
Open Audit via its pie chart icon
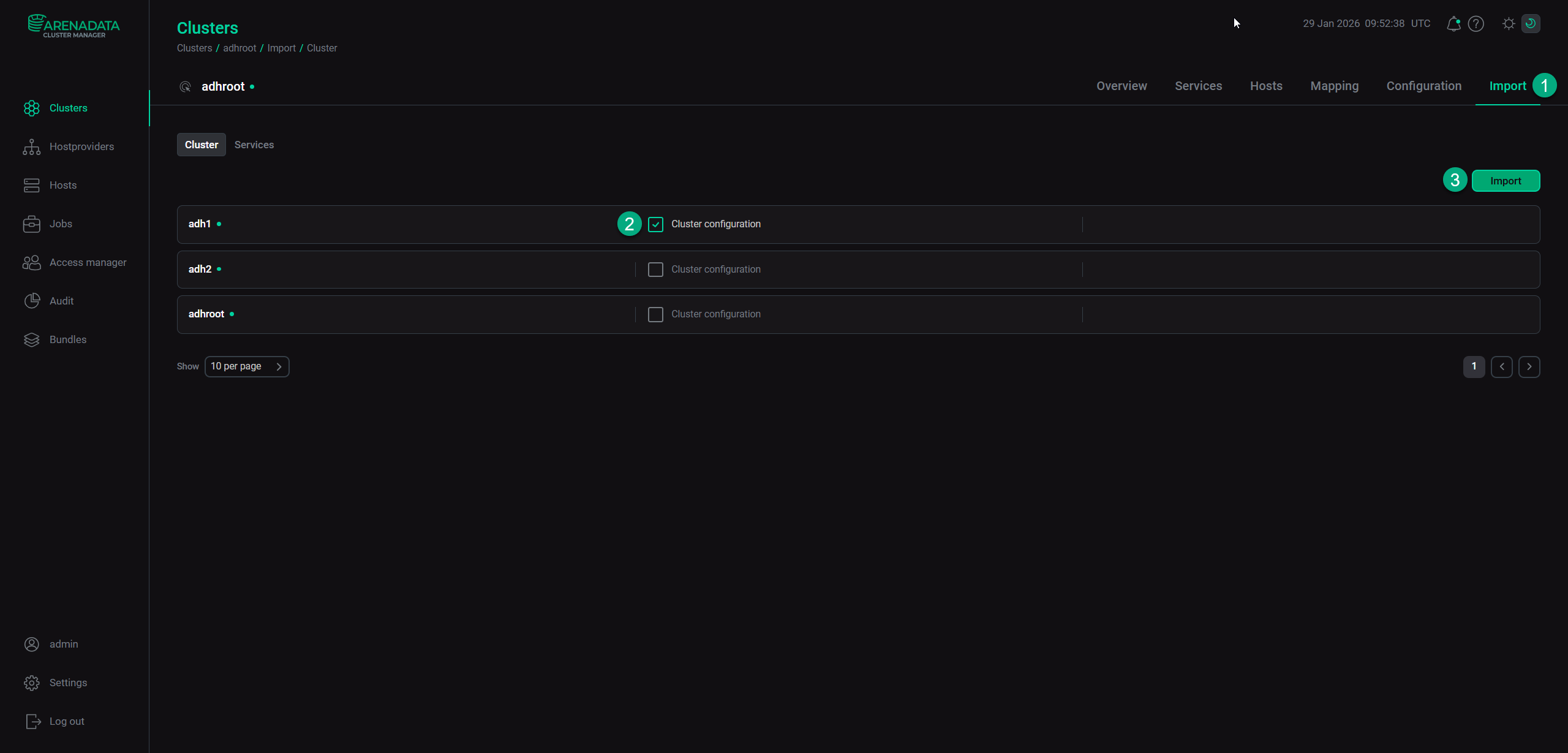click(x=32, y=301)
